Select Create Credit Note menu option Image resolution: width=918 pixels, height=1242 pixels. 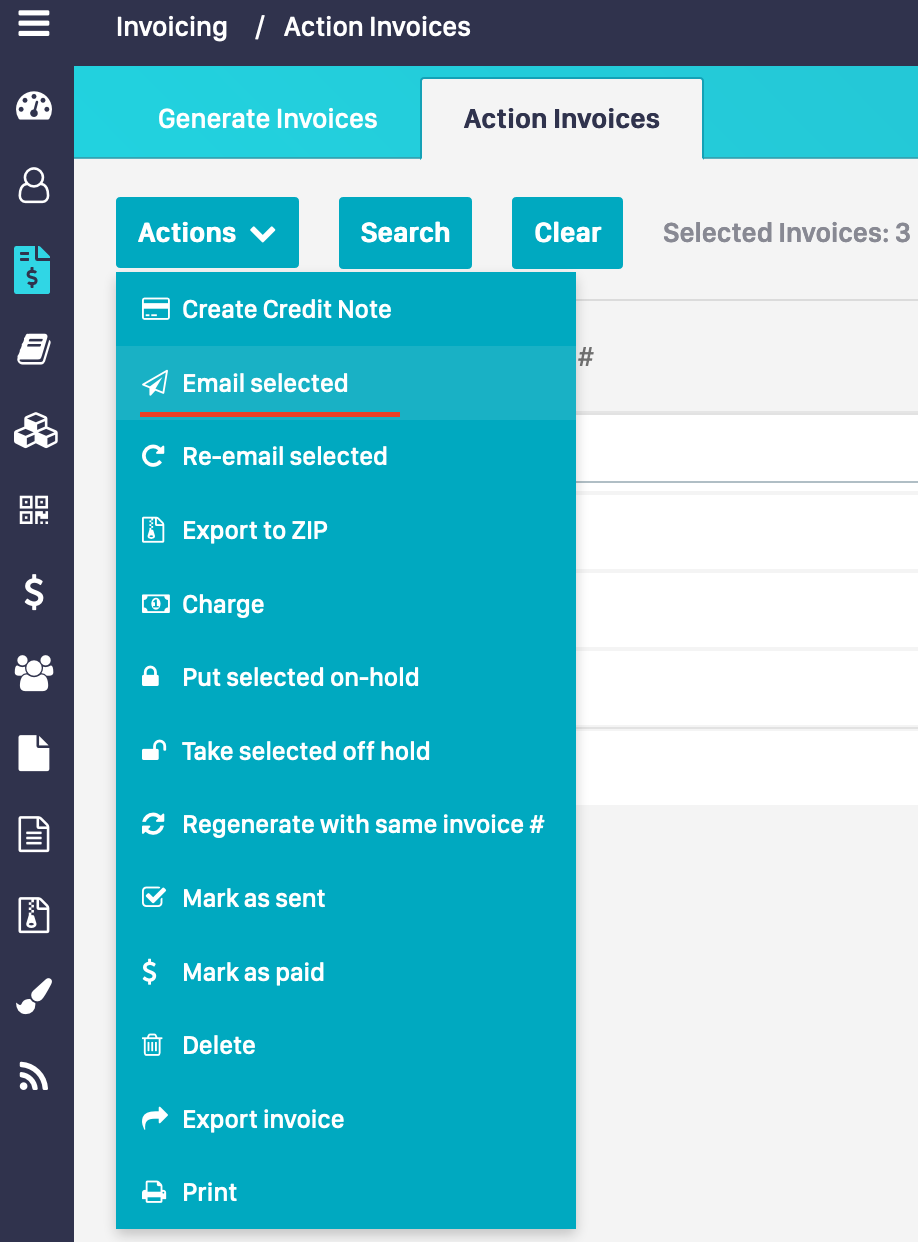(x=286, y=309)
